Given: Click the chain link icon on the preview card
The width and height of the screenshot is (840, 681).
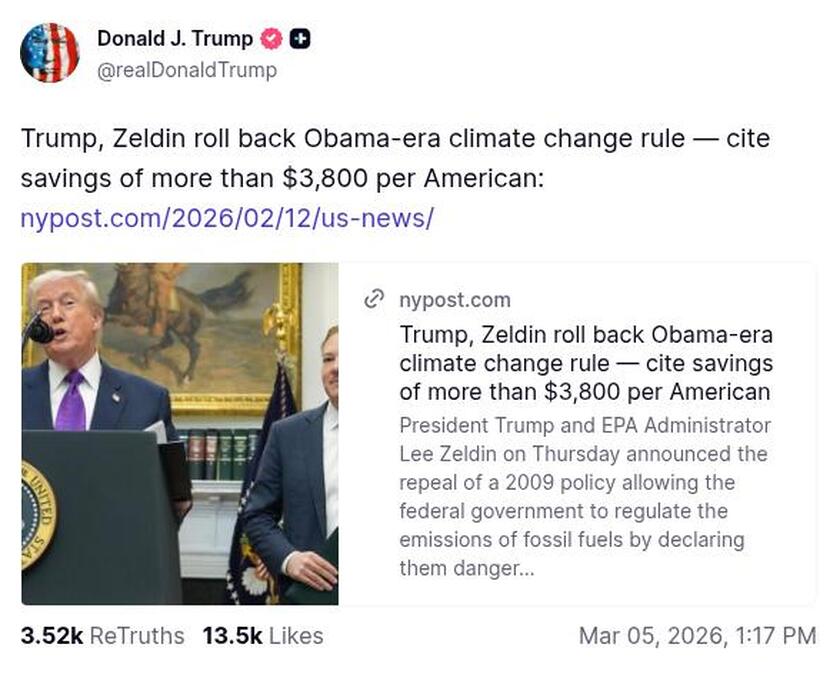Looking at the screenshot, I should pyautogui.click(x=376, y=299).
